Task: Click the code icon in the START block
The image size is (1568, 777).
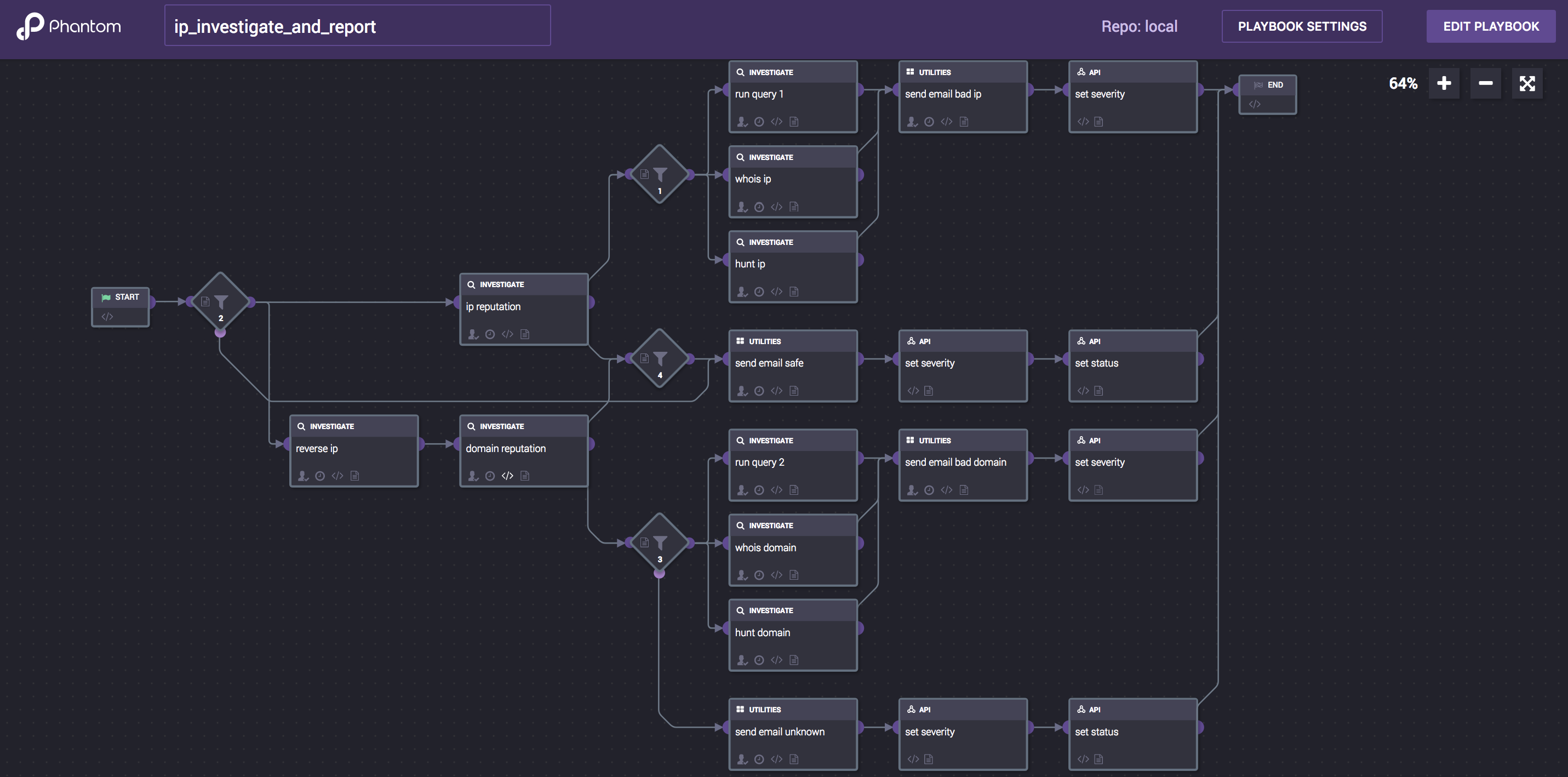Action: [107, 317]
